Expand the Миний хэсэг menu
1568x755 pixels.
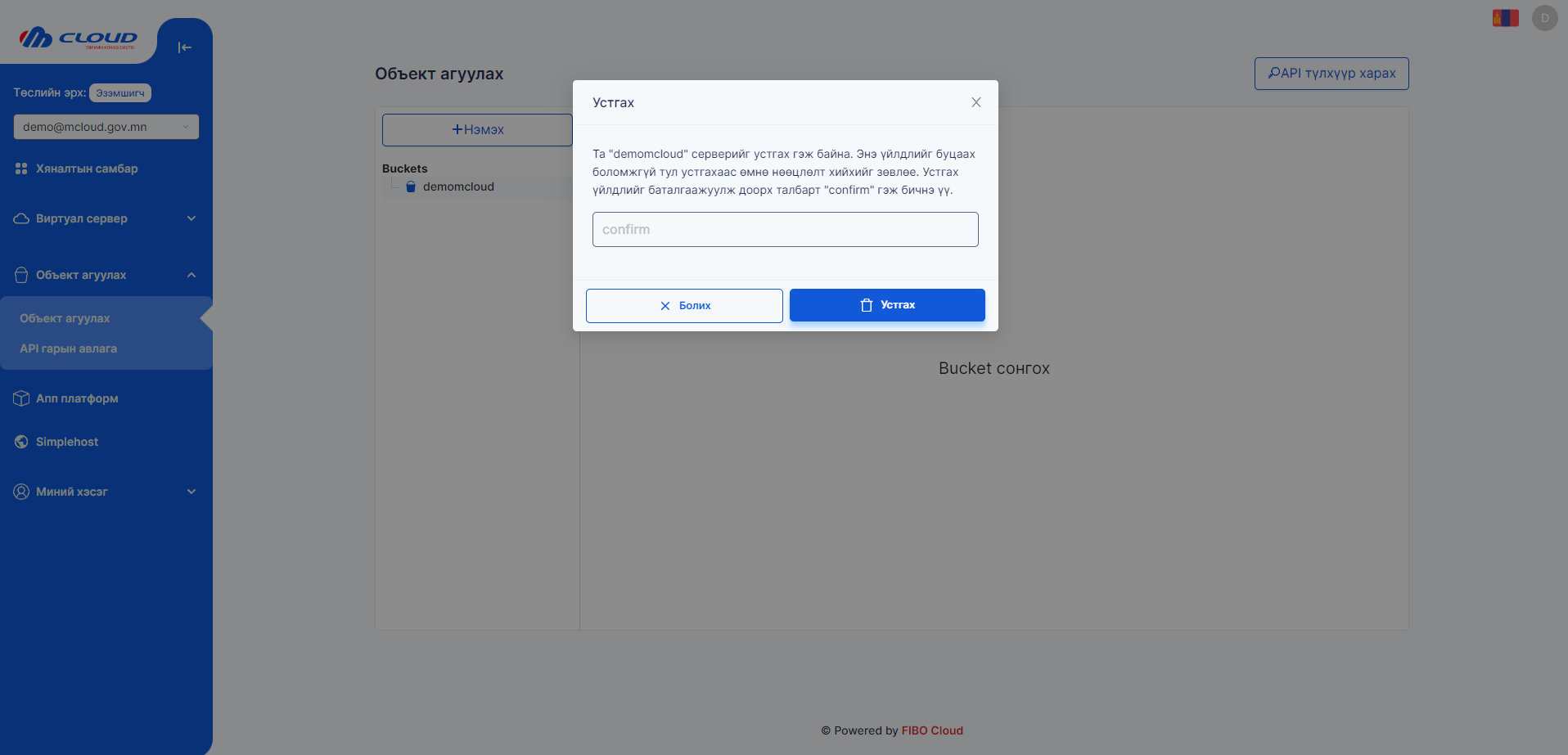(106, 492)
